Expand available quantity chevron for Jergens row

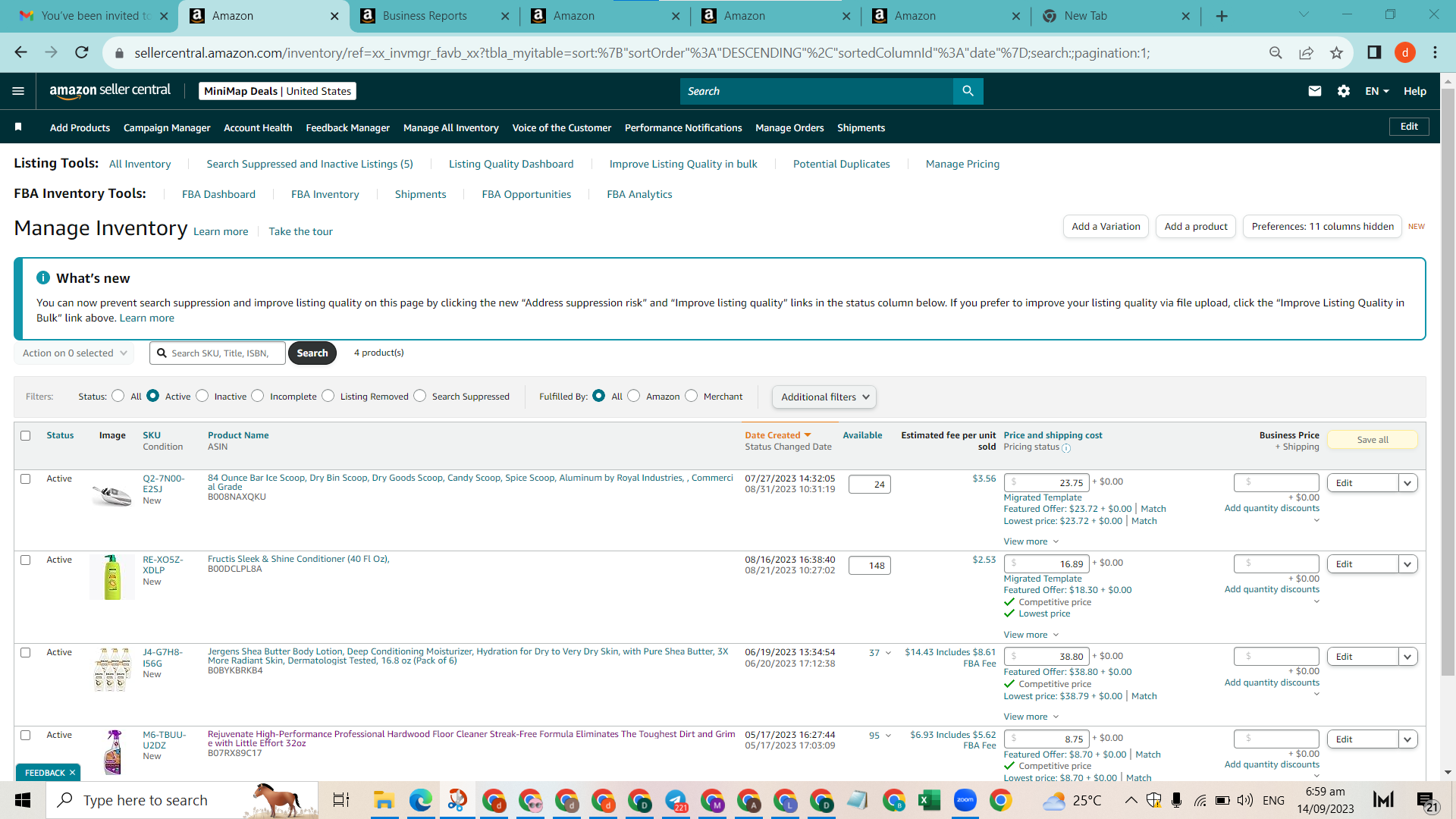888,653
